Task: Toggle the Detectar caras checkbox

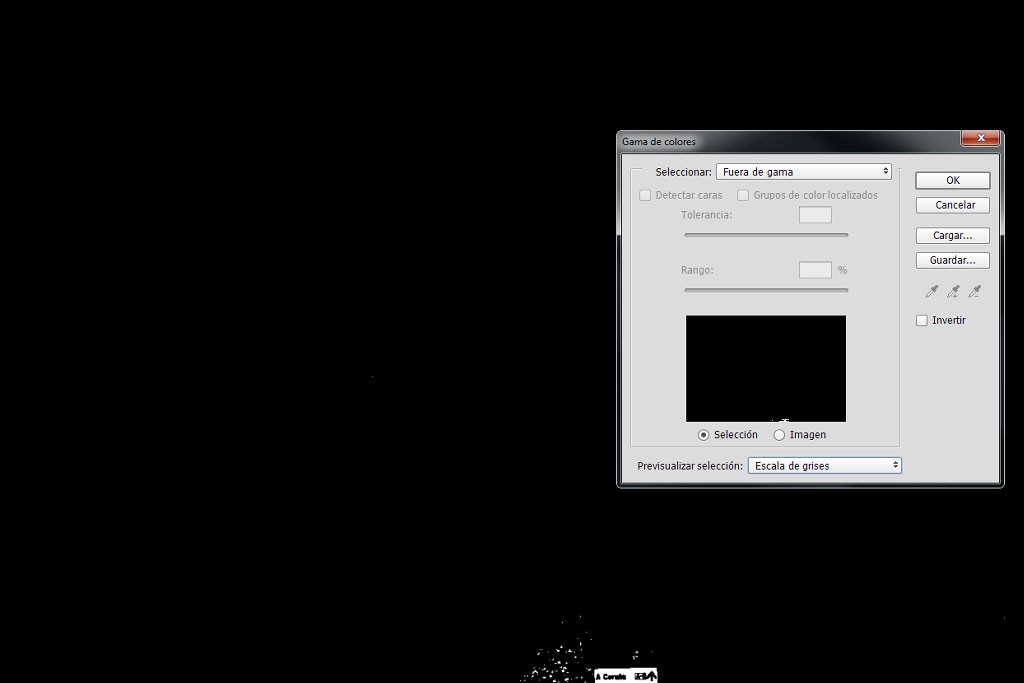Action: pos(645,195)
